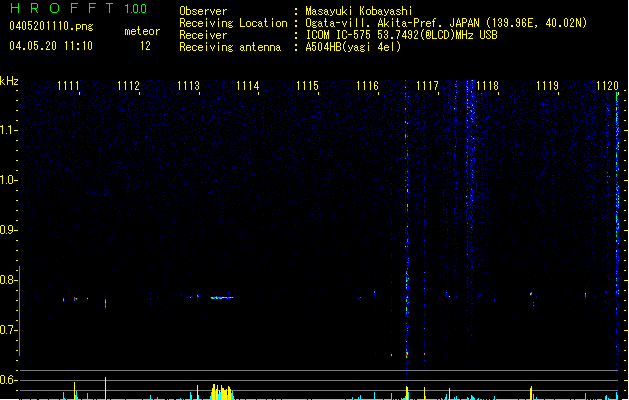Click time axis marker 1114
The height and width of the screenshot is (400, 629).
pos(248,86)
